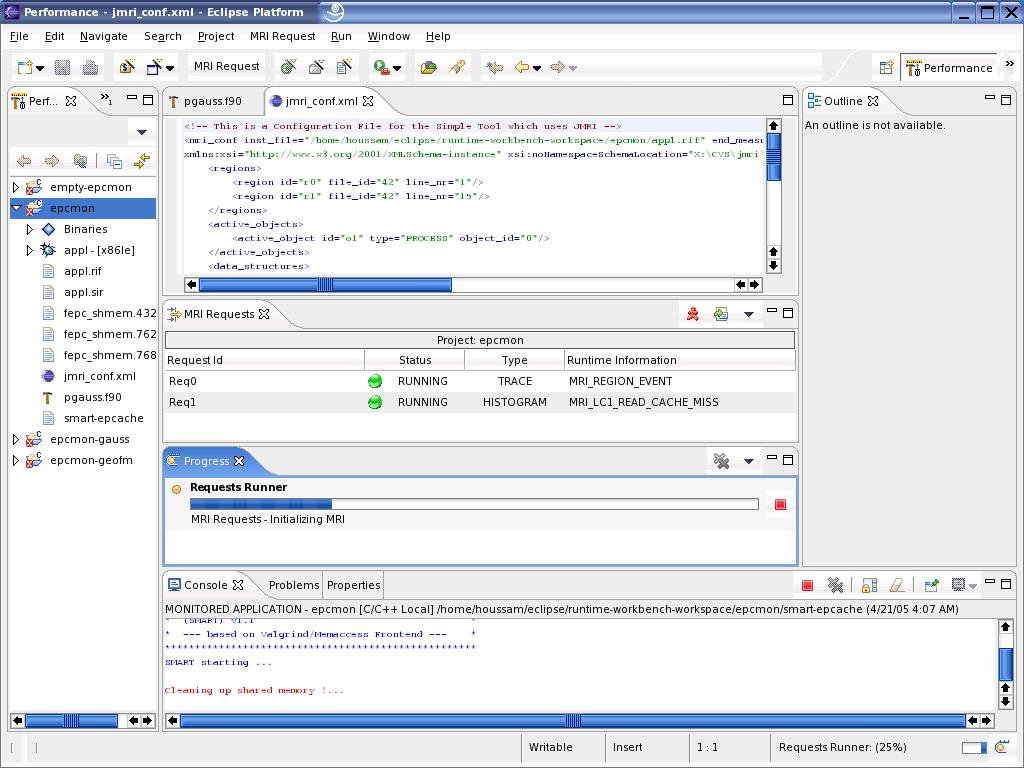
Task: Click the wand icon with the folder
Action: point(316,67)
